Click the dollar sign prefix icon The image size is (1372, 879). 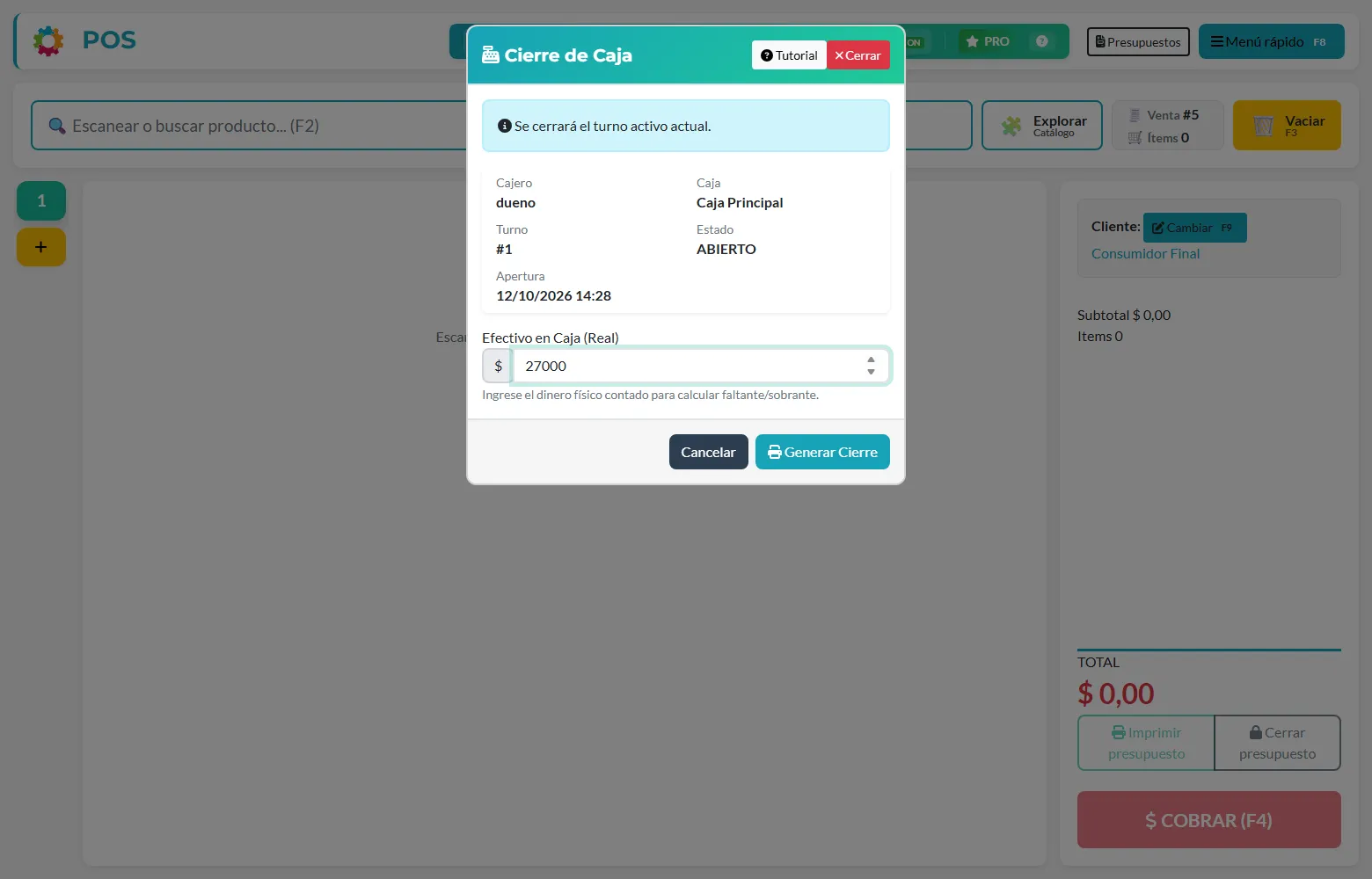pyautogui.click(x=498, y=366)
